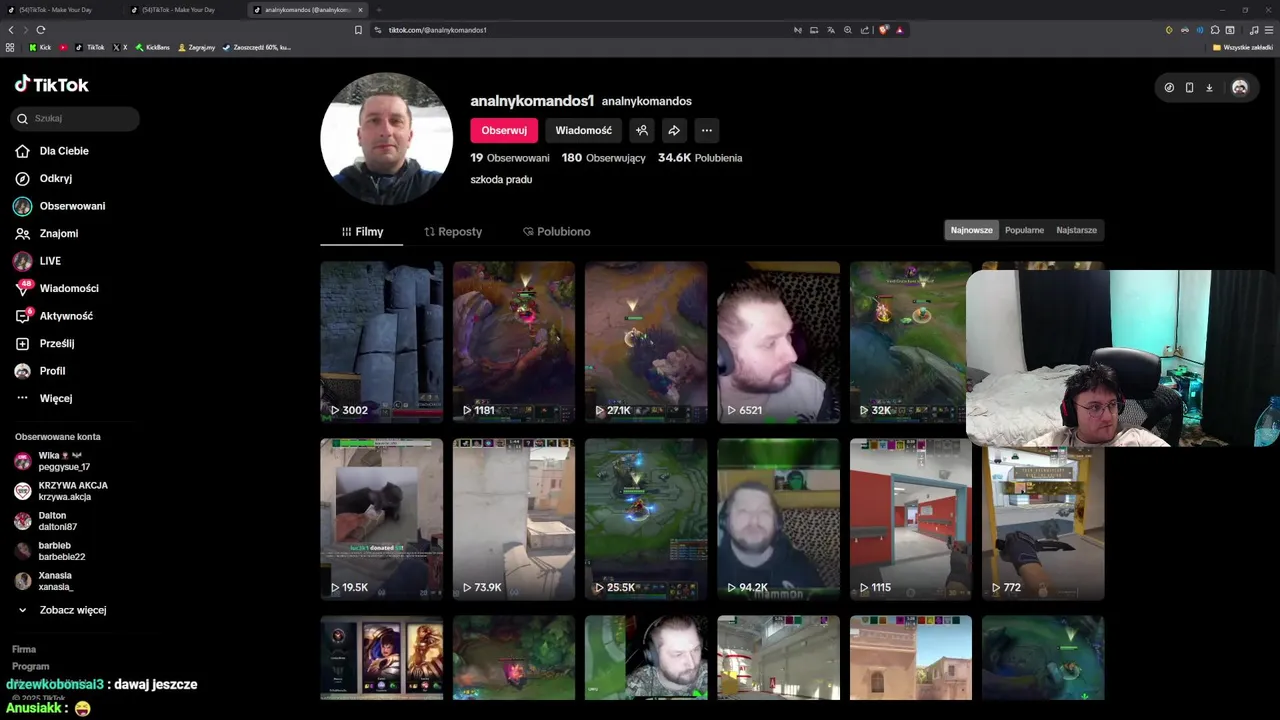This screenshot has width=1280, height=720.
Task: Switch to the Polubiono tab
Action: coord(556,231)
